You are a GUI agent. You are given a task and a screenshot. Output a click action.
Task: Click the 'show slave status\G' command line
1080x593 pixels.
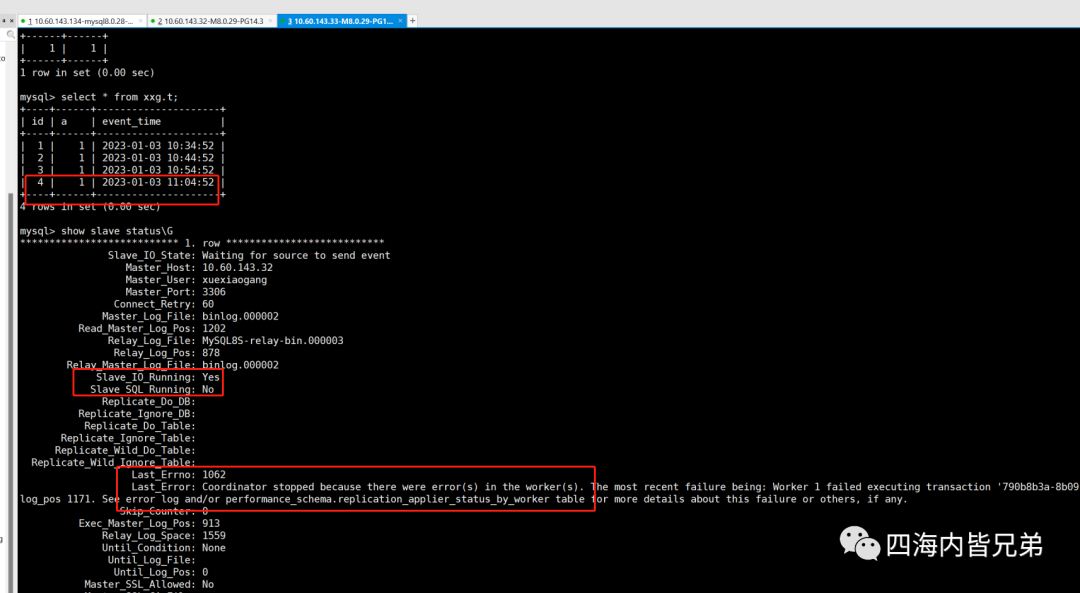(96, 231)
